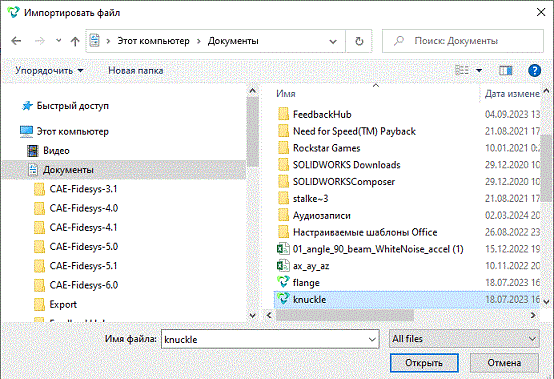Click the forward navigation arrow
Screen dimensions: 554x379
coord(40,41)
